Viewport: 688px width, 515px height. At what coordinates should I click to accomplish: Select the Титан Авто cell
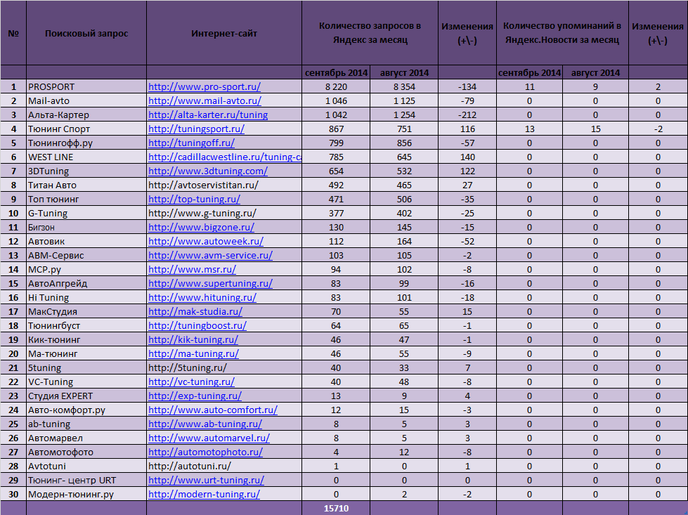click(86, 185)
